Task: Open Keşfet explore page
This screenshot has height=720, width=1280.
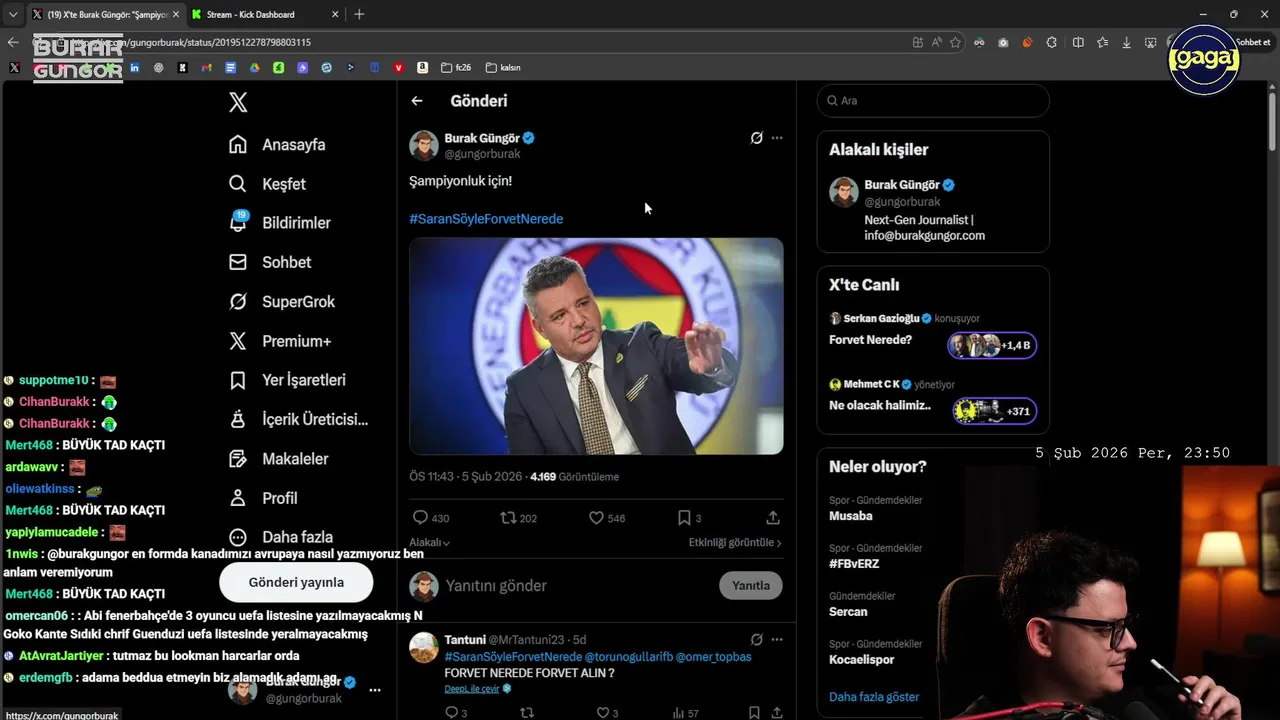Action: tap(267, 184)
